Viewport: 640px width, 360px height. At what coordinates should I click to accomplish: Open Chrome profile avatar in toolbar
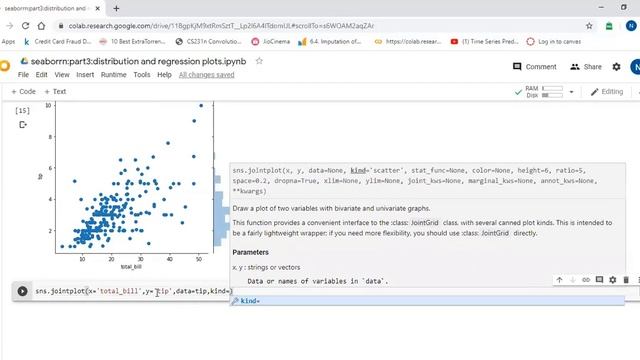coord(631,26)
